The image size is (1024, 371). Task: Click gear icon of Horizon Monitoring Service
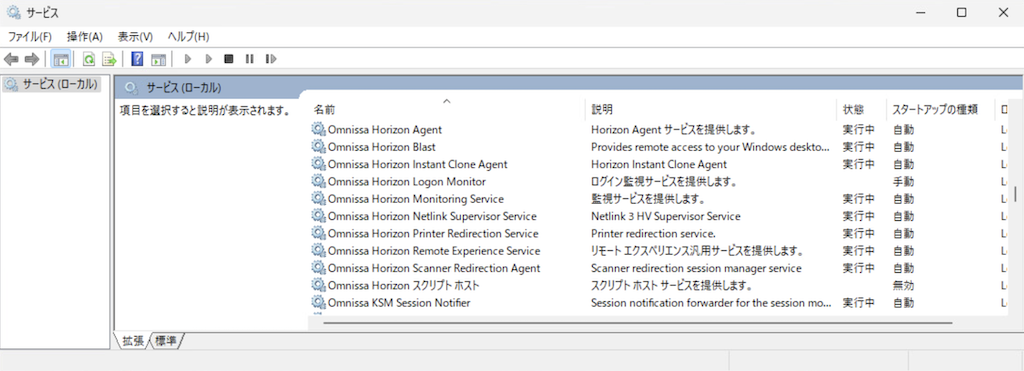click(318, 199)
